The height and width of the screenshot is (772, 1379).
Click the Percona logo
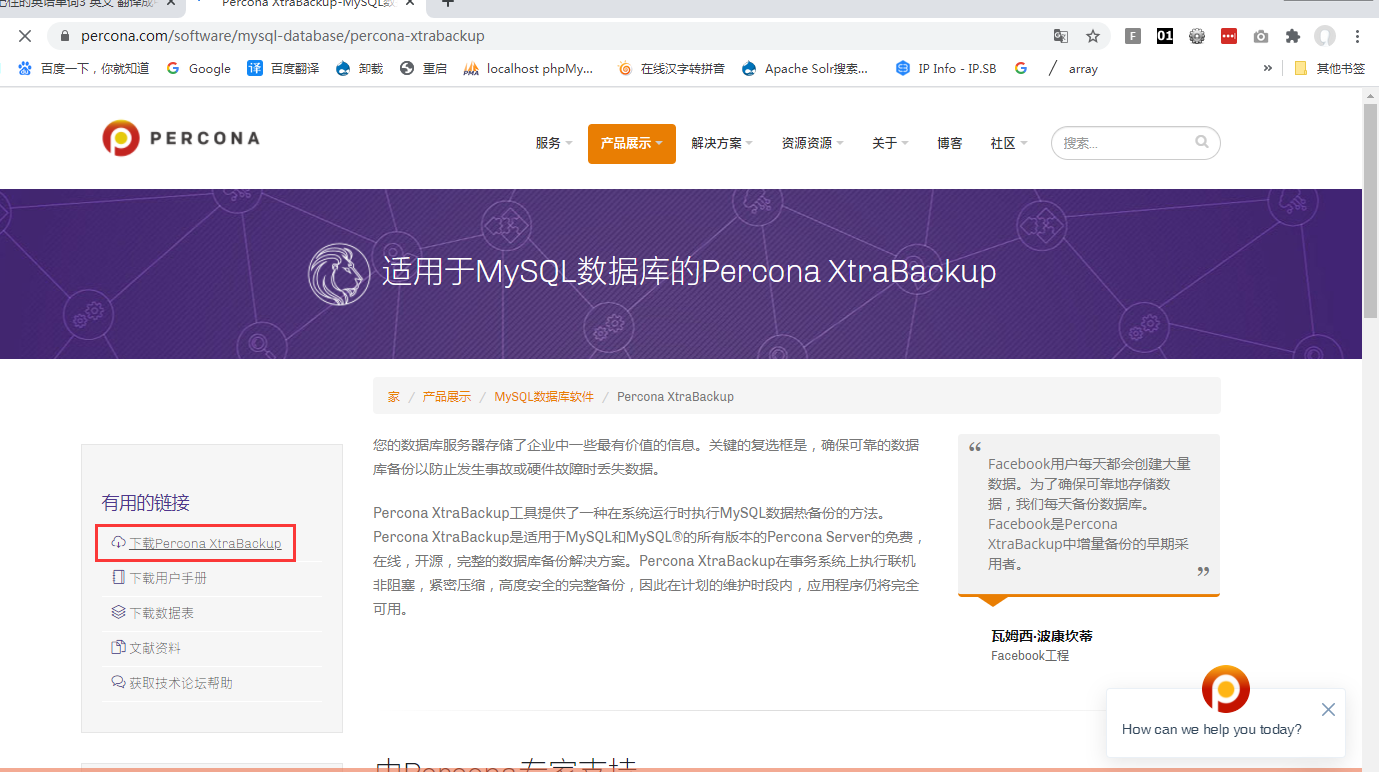click(x=181, y=138)
